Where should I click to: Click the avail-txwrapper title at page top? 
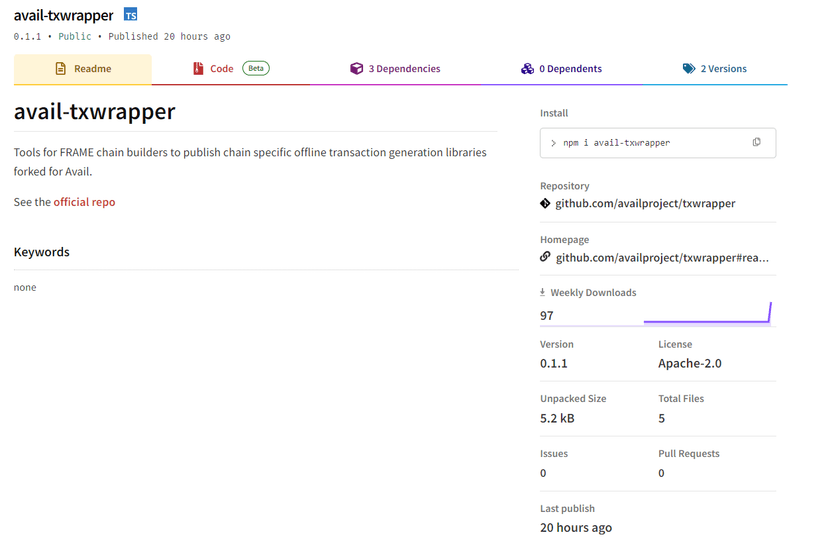63,15
